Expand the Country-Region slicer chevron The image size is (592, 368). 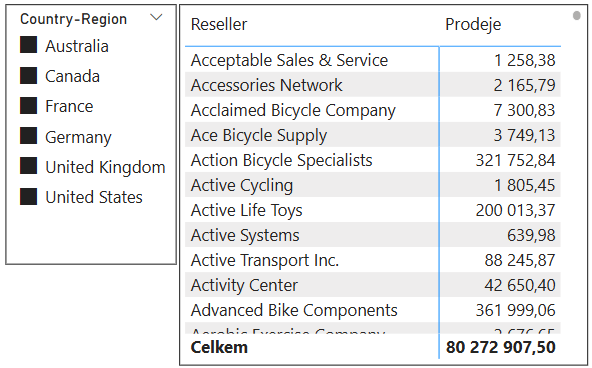[x=156, y=17]
